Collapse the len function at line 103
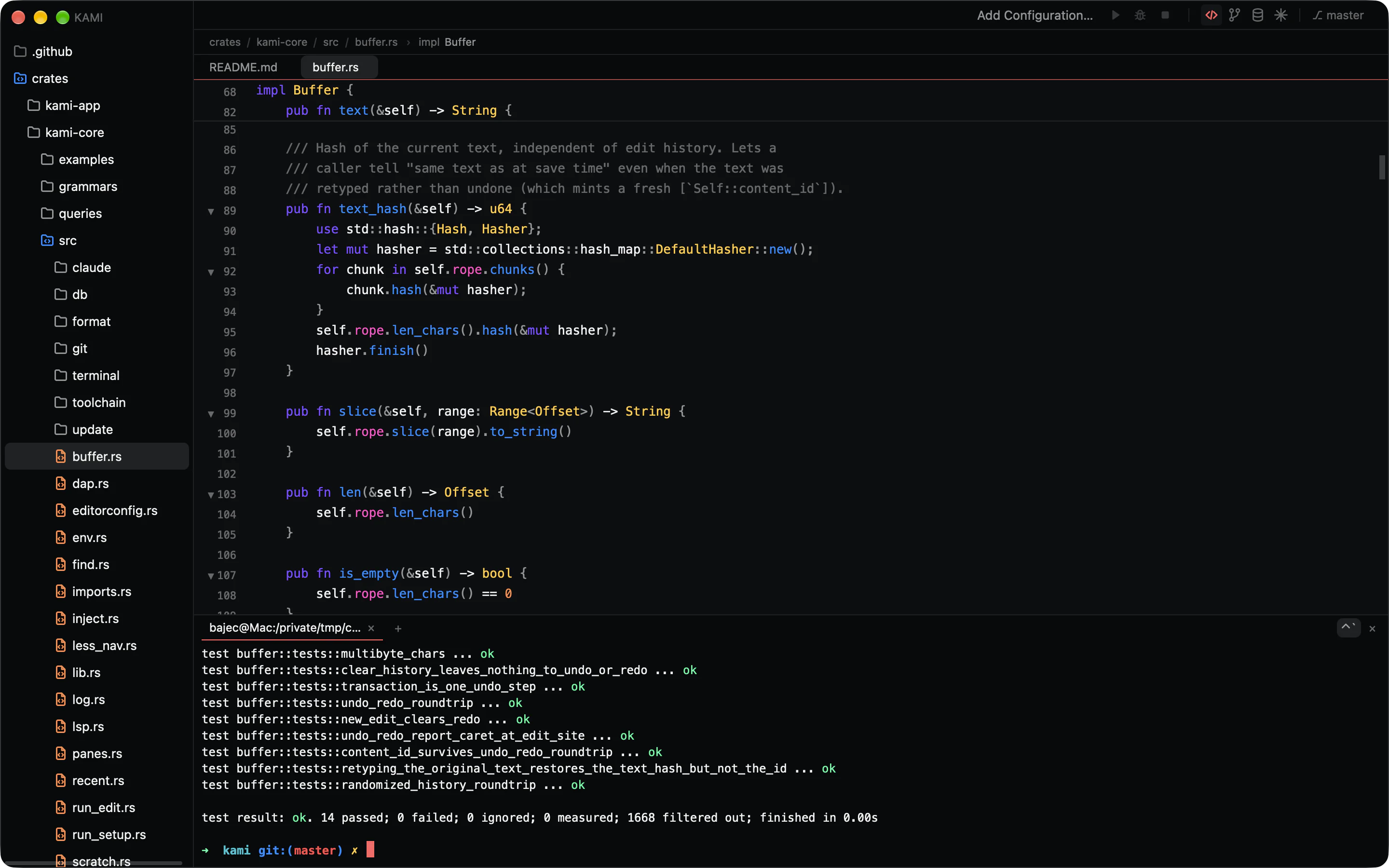 click(211, 494)
